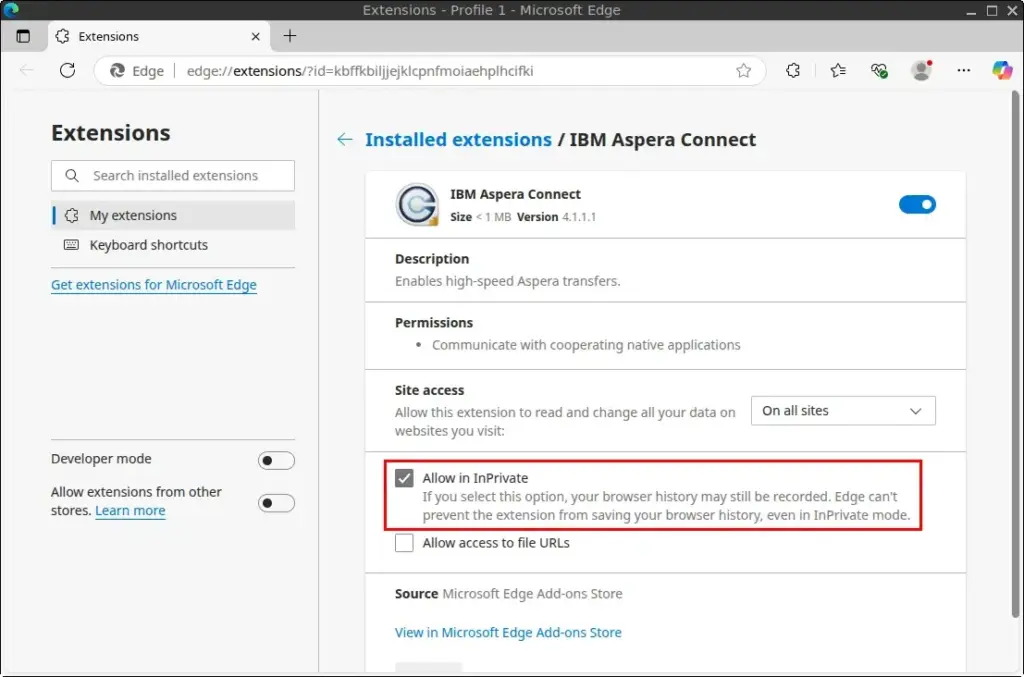Click the browser back arrow
This screenshot has width=1024, height=677.
(27, 71)
